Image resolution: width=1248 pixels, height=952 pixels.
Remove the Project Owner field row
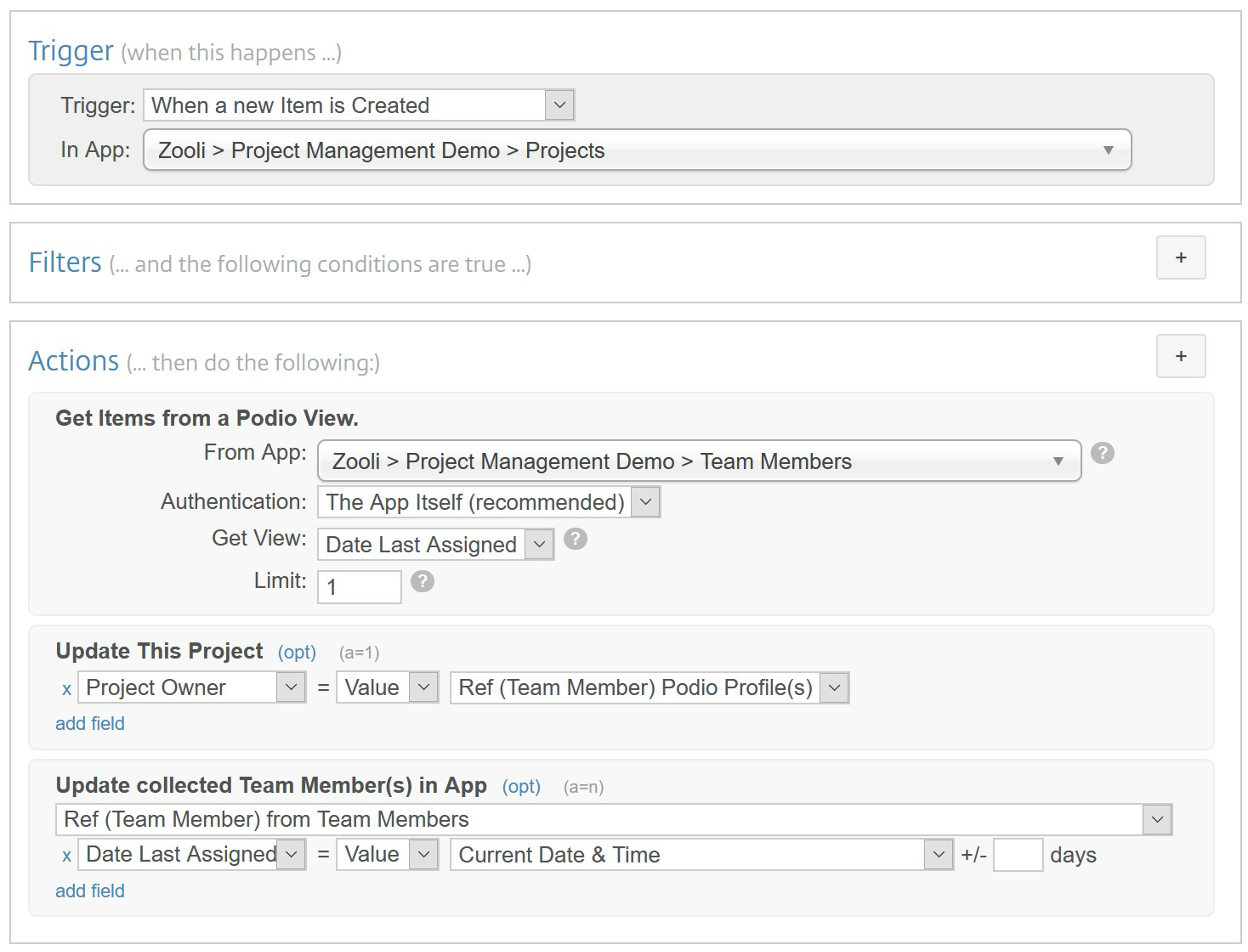[66, 689]
